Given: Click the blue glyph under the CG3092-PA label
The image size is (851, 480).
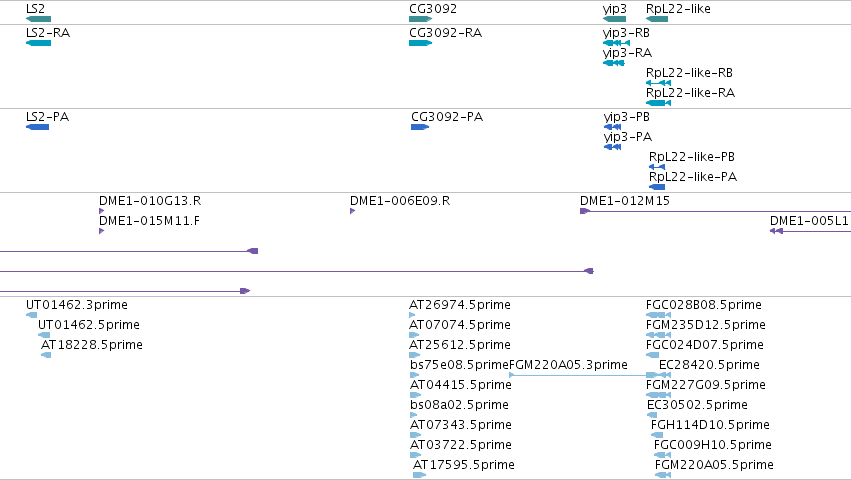Looking at the screenshot, I should (420, 127).
